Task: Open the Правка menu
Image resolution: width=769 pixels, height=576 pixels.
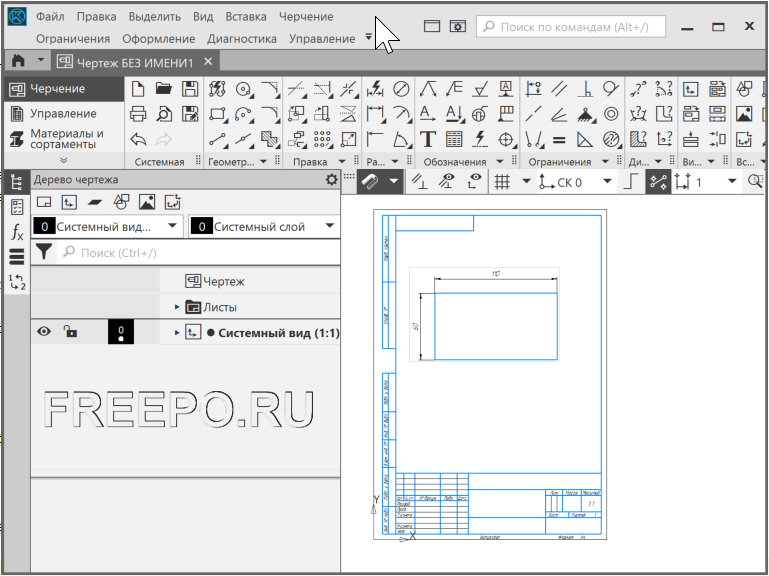Action: click(96, 17)
